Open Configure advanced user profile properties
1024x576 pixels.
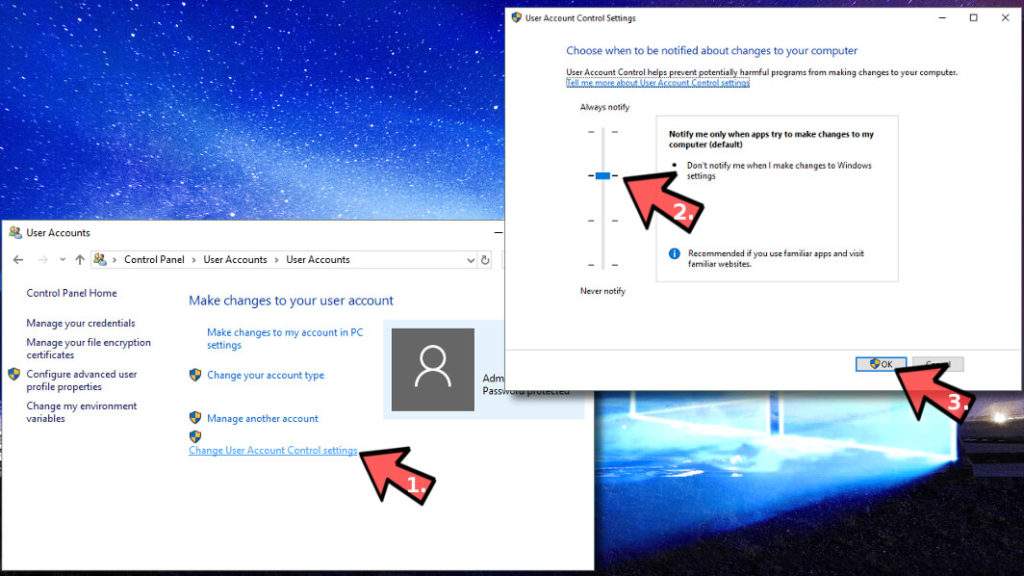82,380
